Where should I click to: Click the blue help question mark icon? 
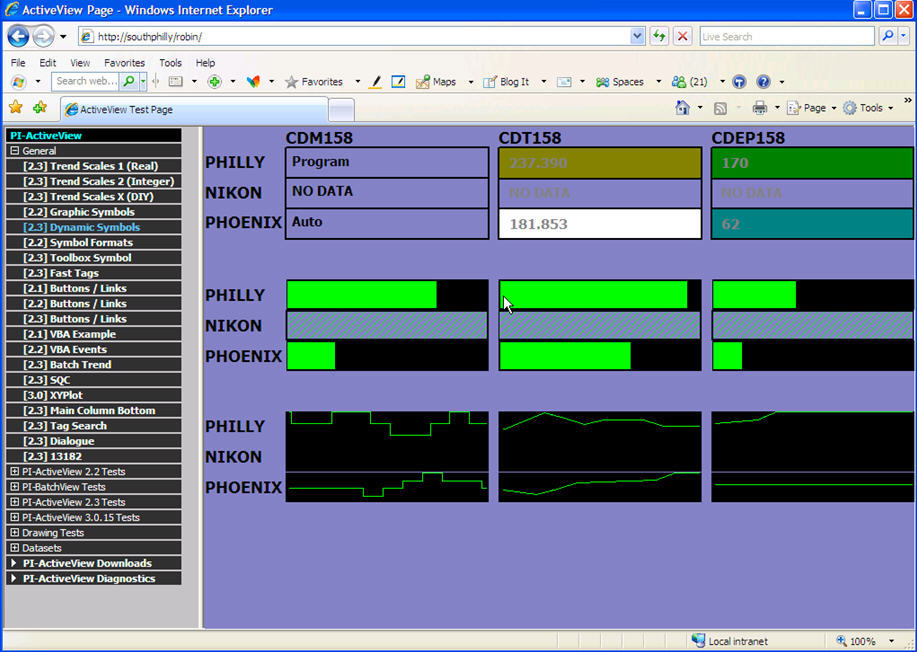[x=763, y=82]
